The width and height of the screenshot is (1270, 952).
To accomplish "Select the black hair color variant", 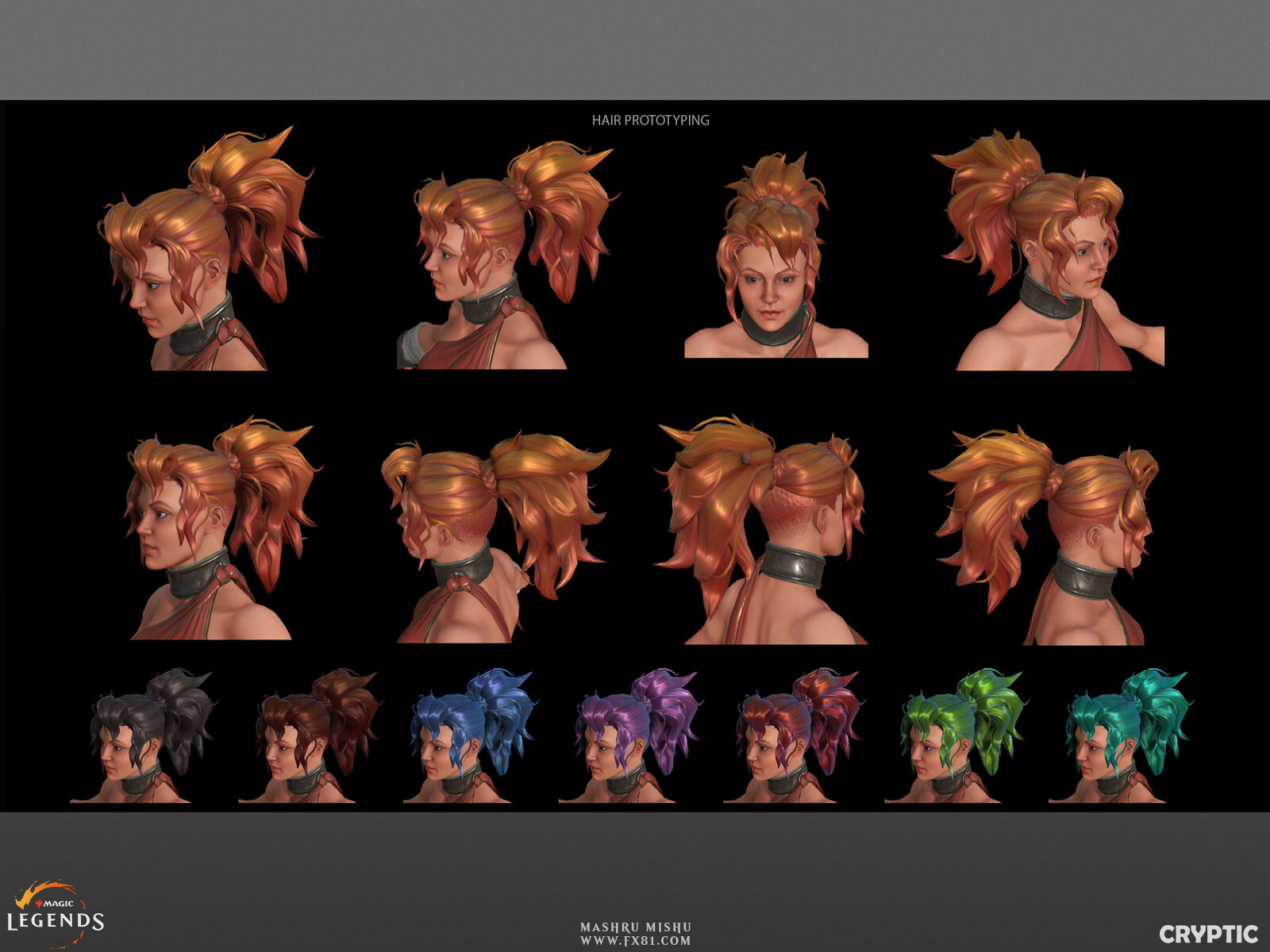I will tap(143, 736).
